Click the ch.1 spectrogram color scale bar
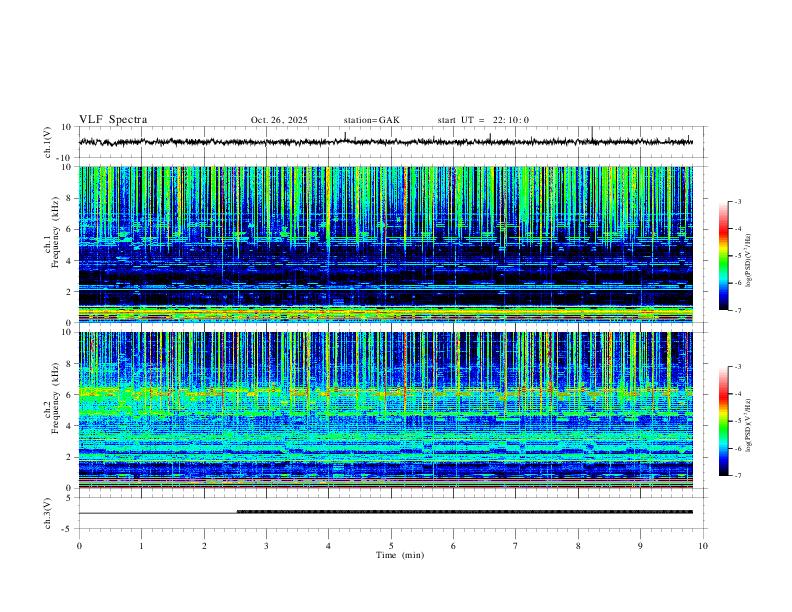The height and width of the screenshot is (612, 792). pyautogui.click(x=723, y=256)
